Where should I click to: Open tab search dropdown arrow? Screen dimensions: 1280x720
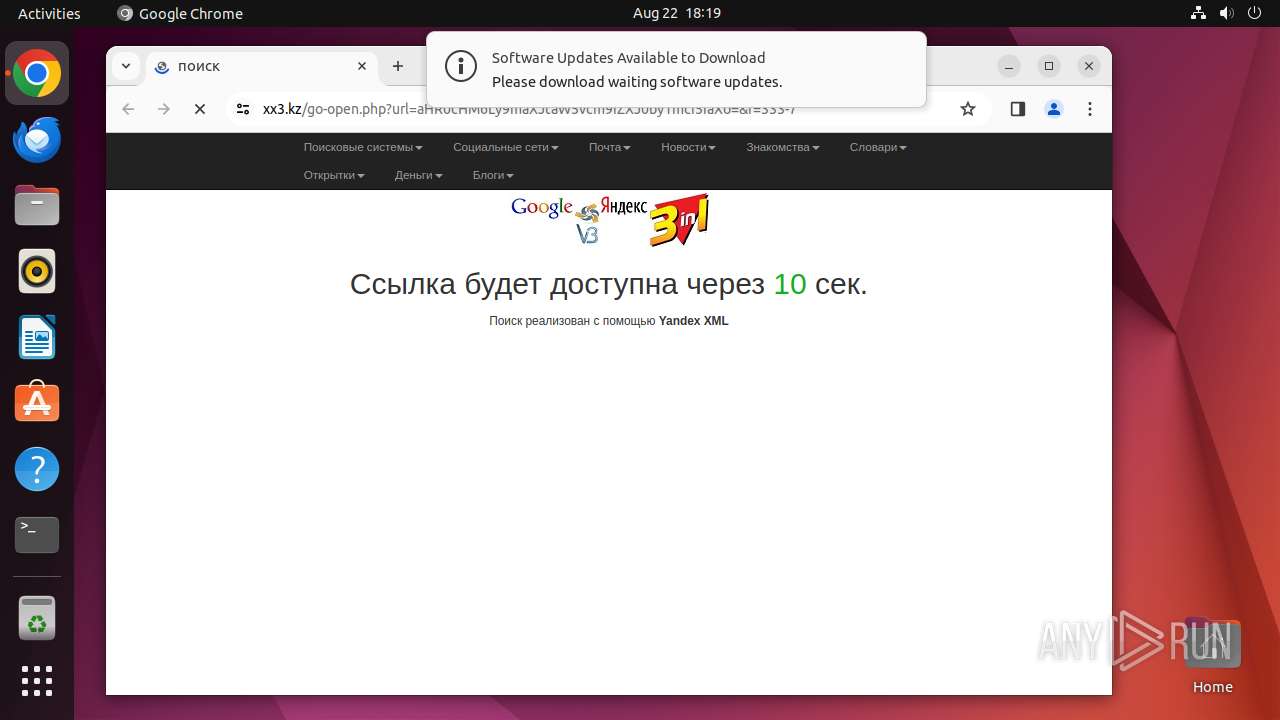click(125, 66)
